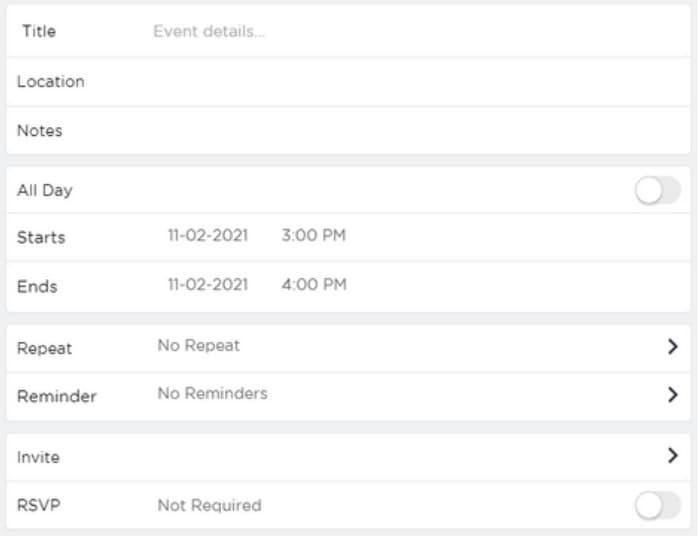Click the Location field

point(400,82)
